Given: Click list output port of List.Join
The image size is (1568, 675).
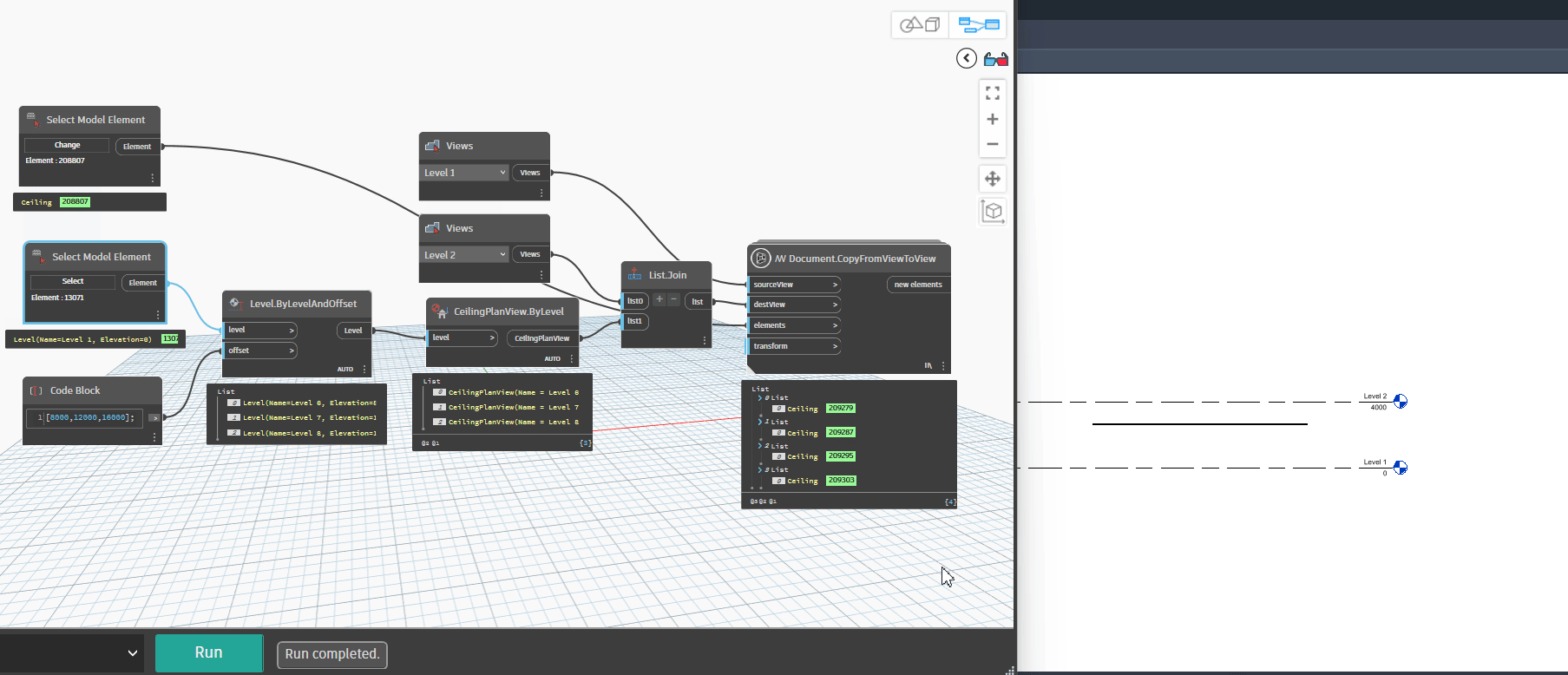Looking at the screenshot, I should [x=698, y=302].
